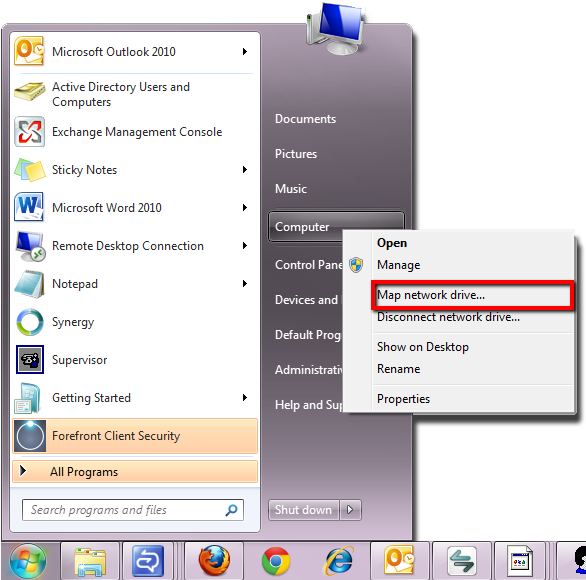Open Music from the Start menu

tap(291, 189)
